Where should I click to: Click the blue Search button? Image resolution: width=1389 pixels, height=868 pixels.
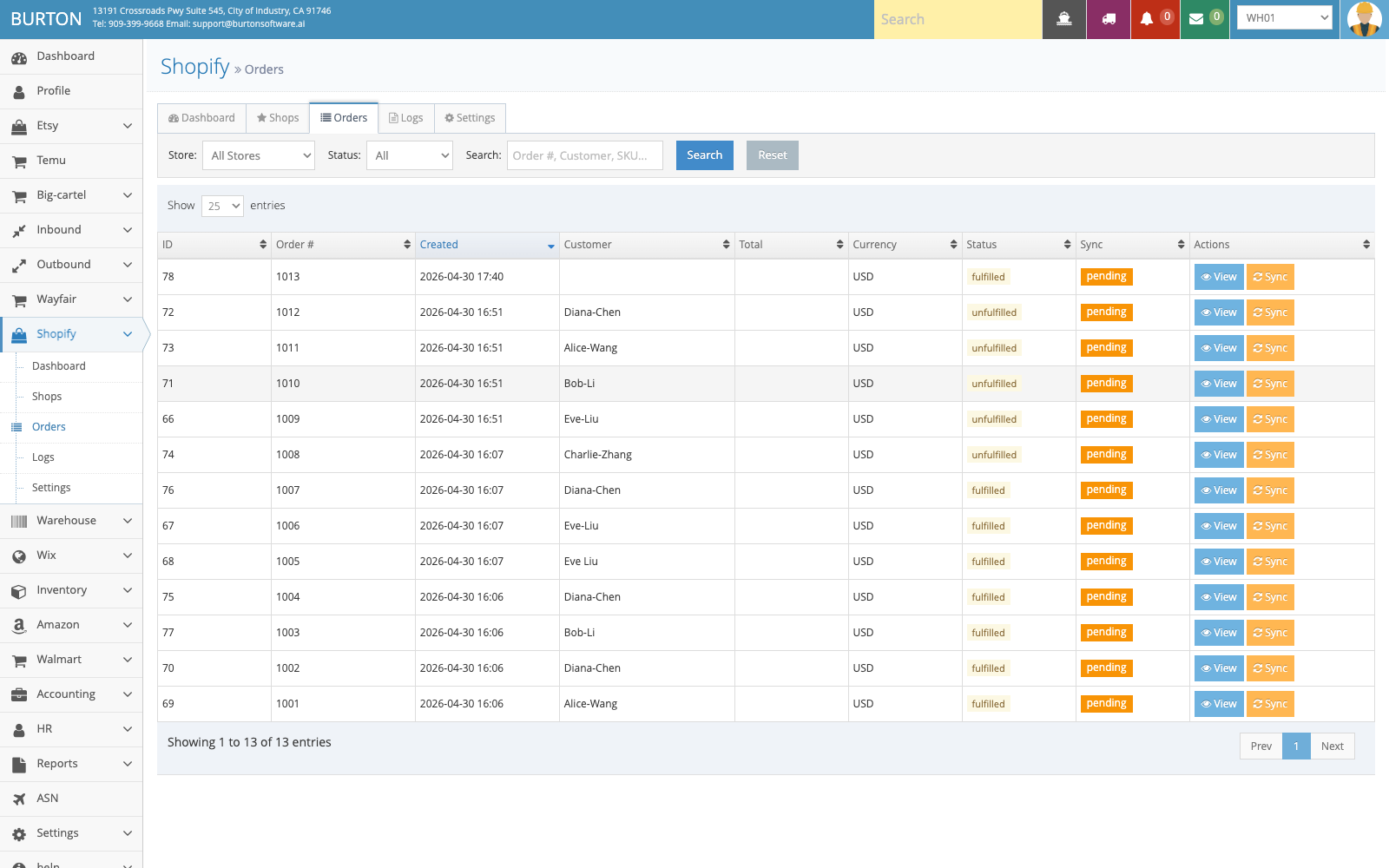pos(705,155)
